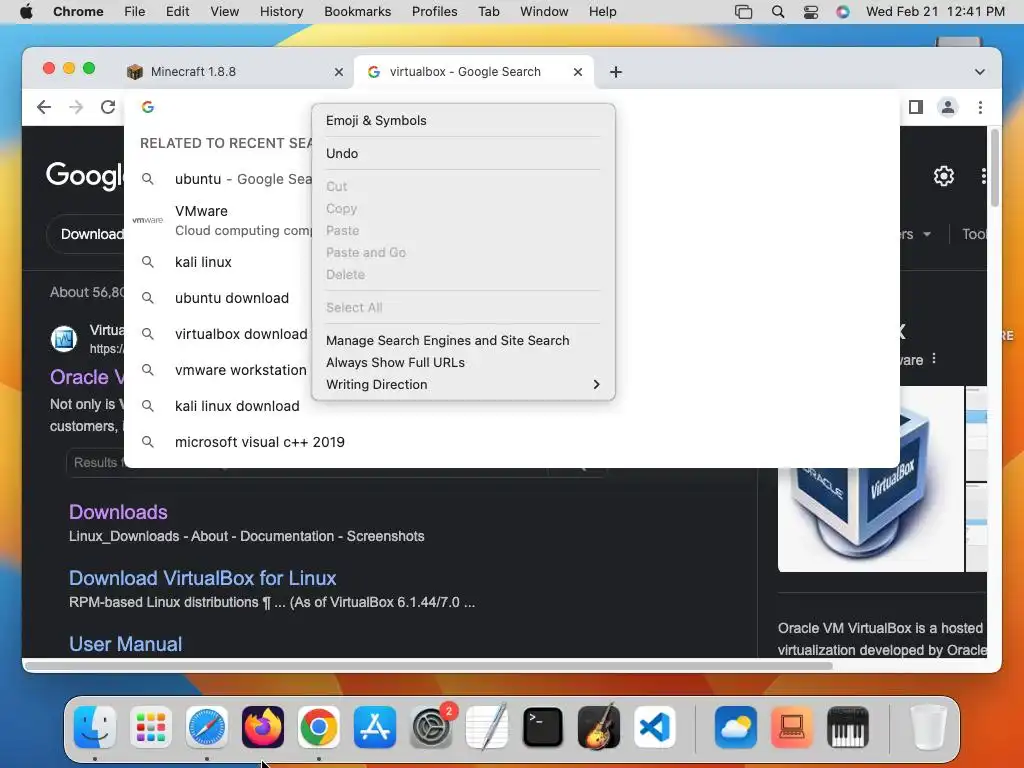The width and height of the screenshot is (1024, 768).
Task: Open the Chrome profile avatar
Action: (x=948, y=107)
